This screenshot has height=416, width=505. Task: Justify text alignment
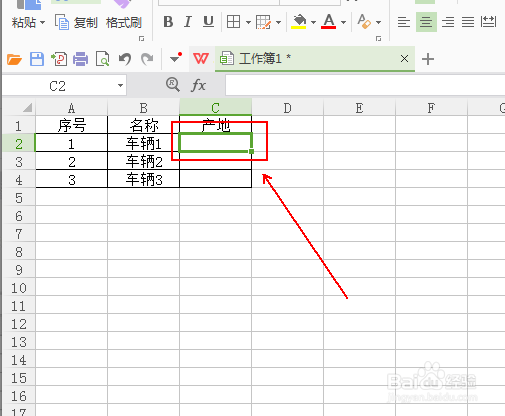tap(468, 22)
